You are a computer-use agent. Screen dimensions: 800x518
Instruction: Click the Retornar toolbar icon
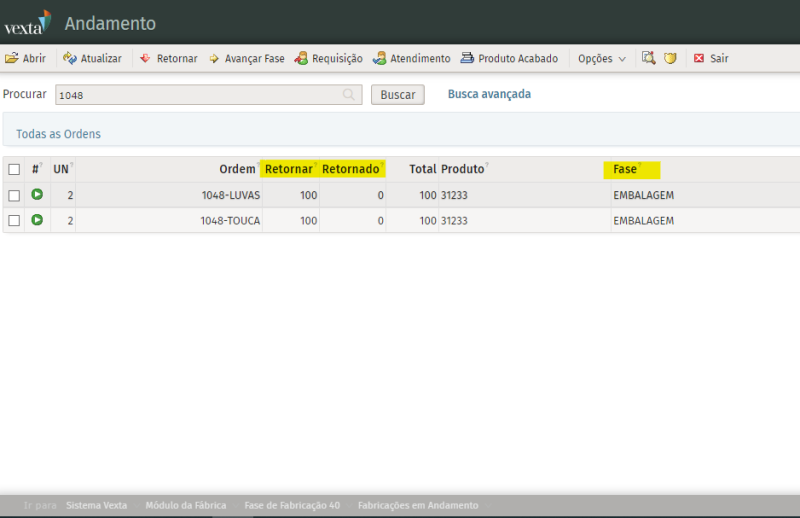146,59
